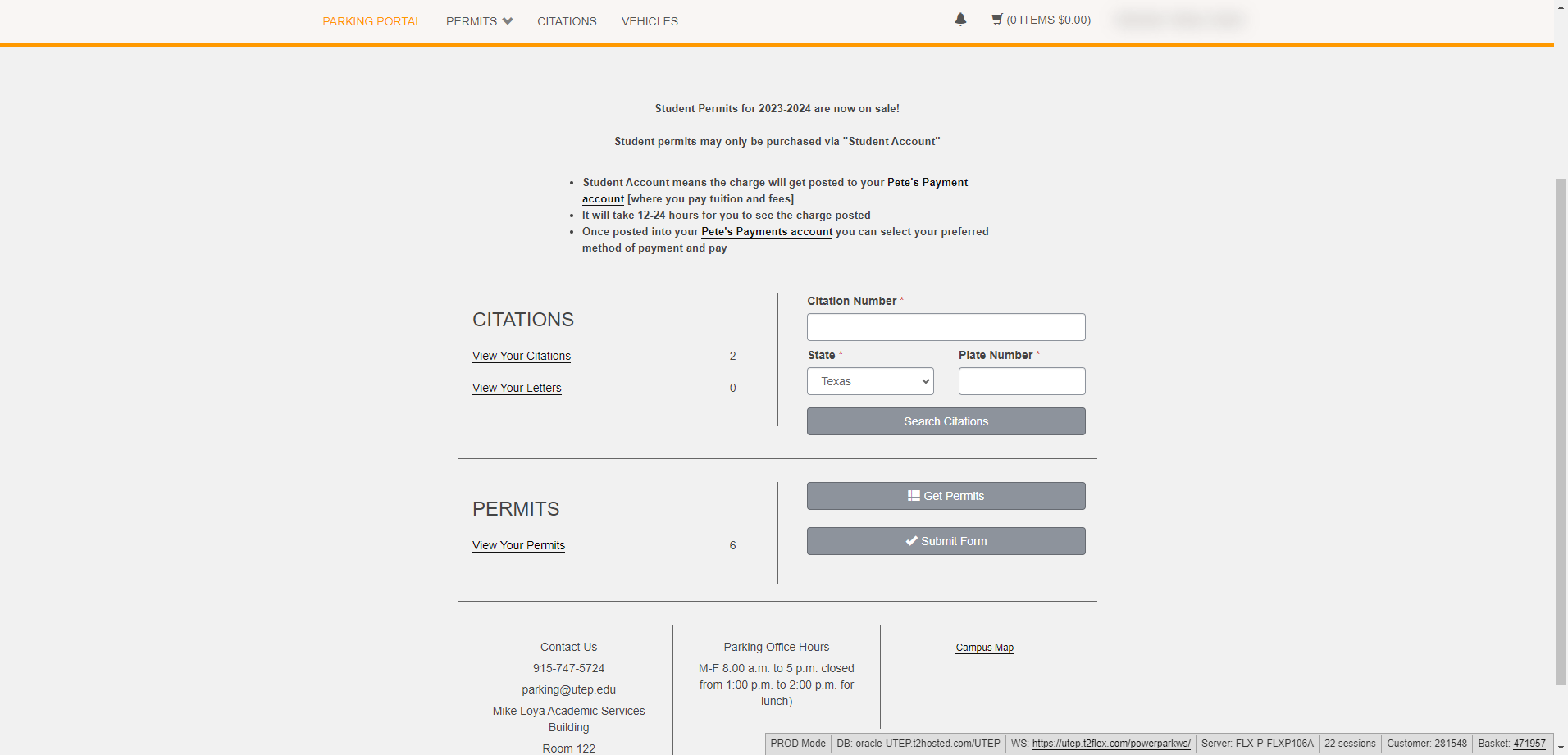Follow the Pete's Payments account link

pos(767,231)
